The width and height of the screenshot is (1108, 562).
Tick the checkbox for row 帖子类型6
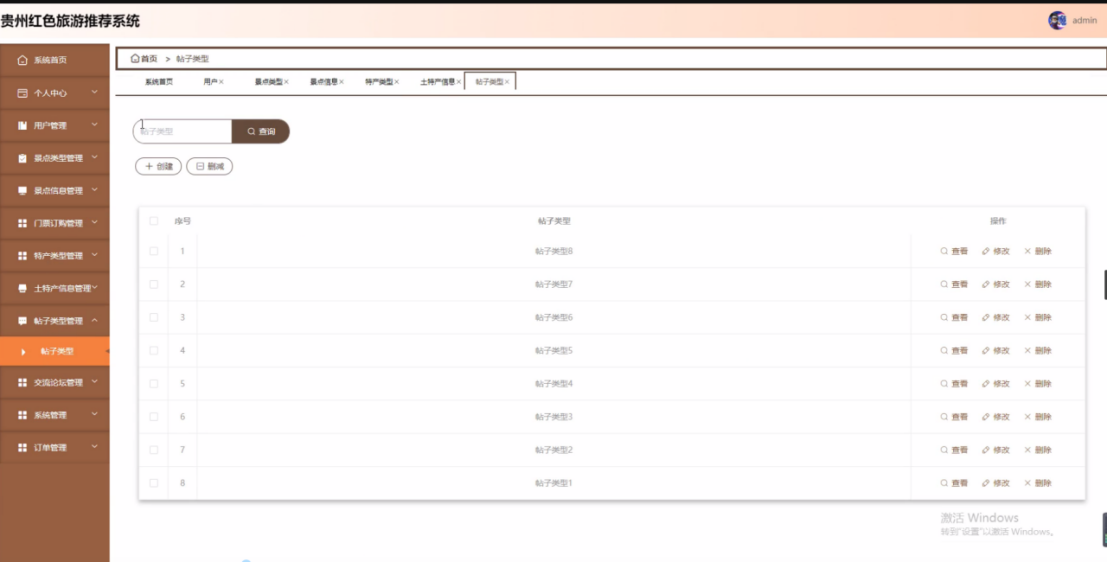pos(154,317)
